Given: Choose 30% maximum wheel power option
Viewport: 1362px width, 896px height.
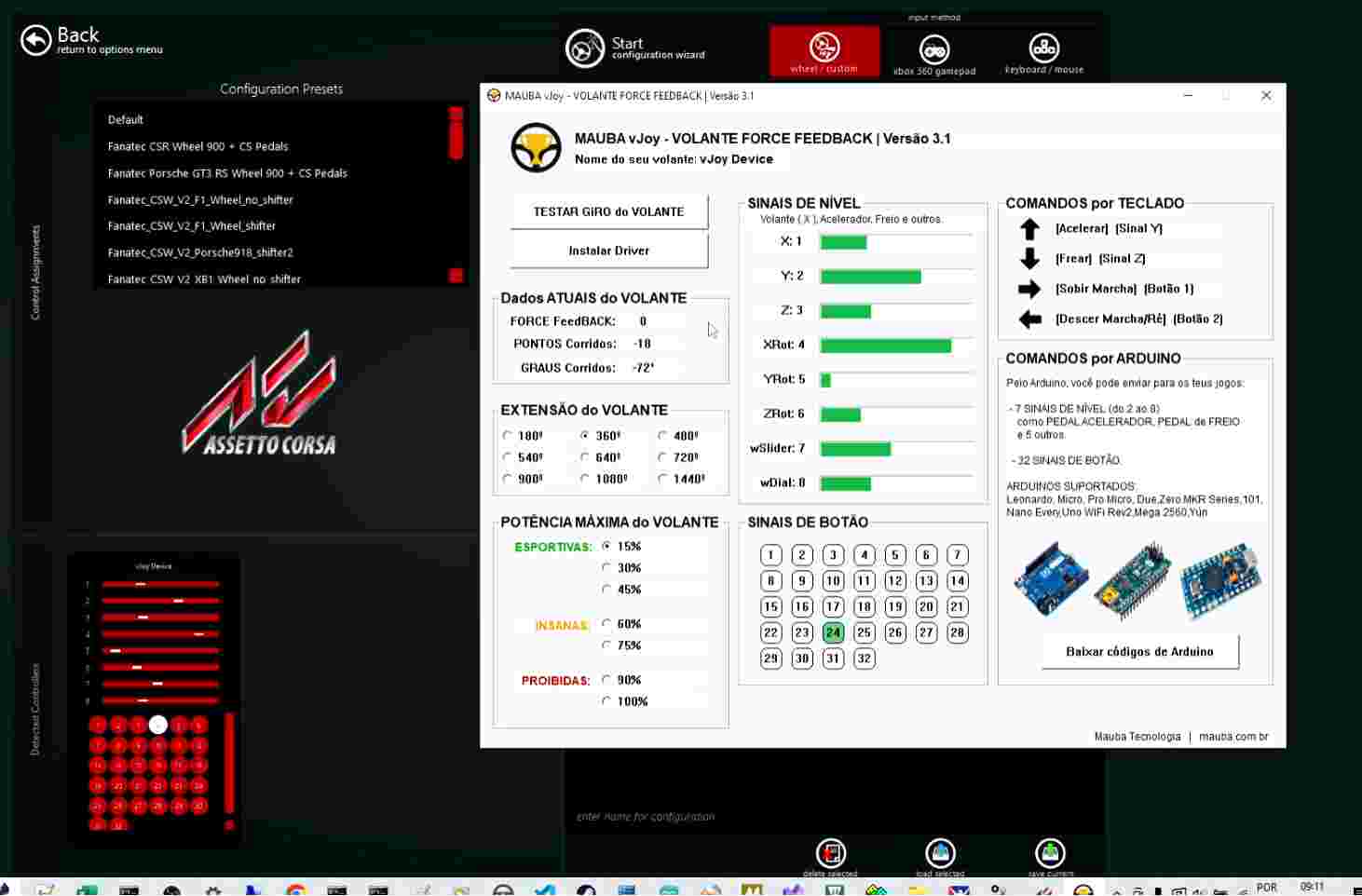Looking at the screenshot, I should [606, 567].
